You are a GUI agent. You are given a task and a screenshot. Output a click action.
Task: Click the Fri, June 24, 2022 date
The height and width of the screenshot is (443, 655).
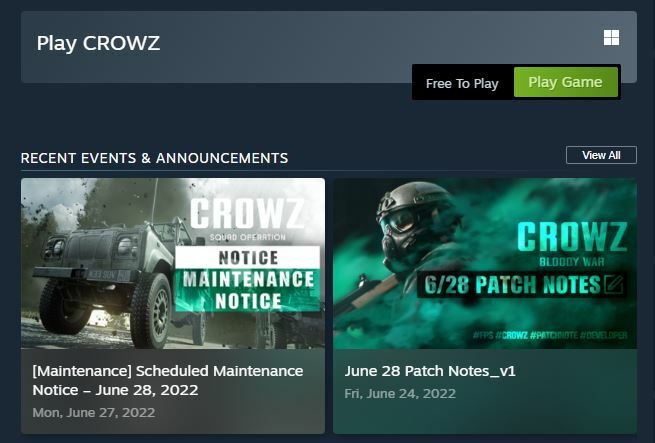click(x=400, y=394)
